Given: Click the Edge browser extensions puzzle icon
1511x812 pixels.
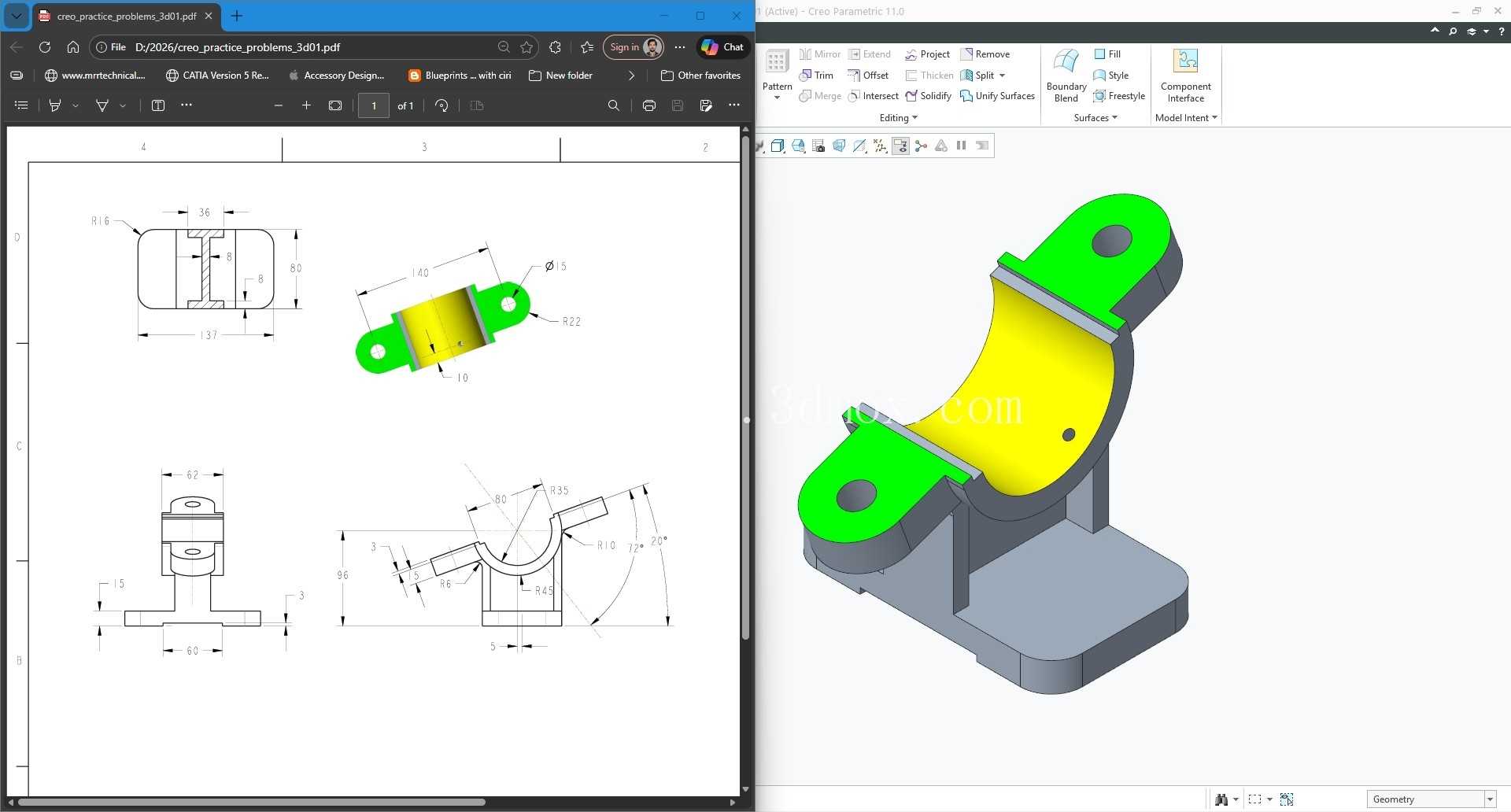Looking at the screenshot, I should (555, 47).
